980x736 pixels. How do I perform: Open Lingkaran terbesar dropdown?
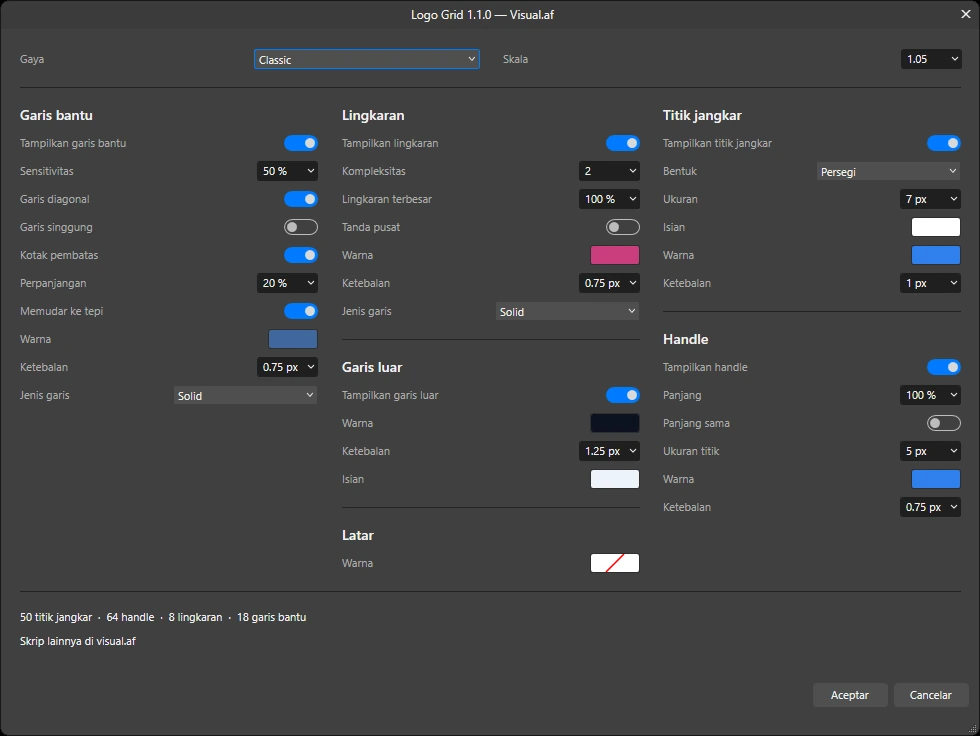(x=609, y=199)
